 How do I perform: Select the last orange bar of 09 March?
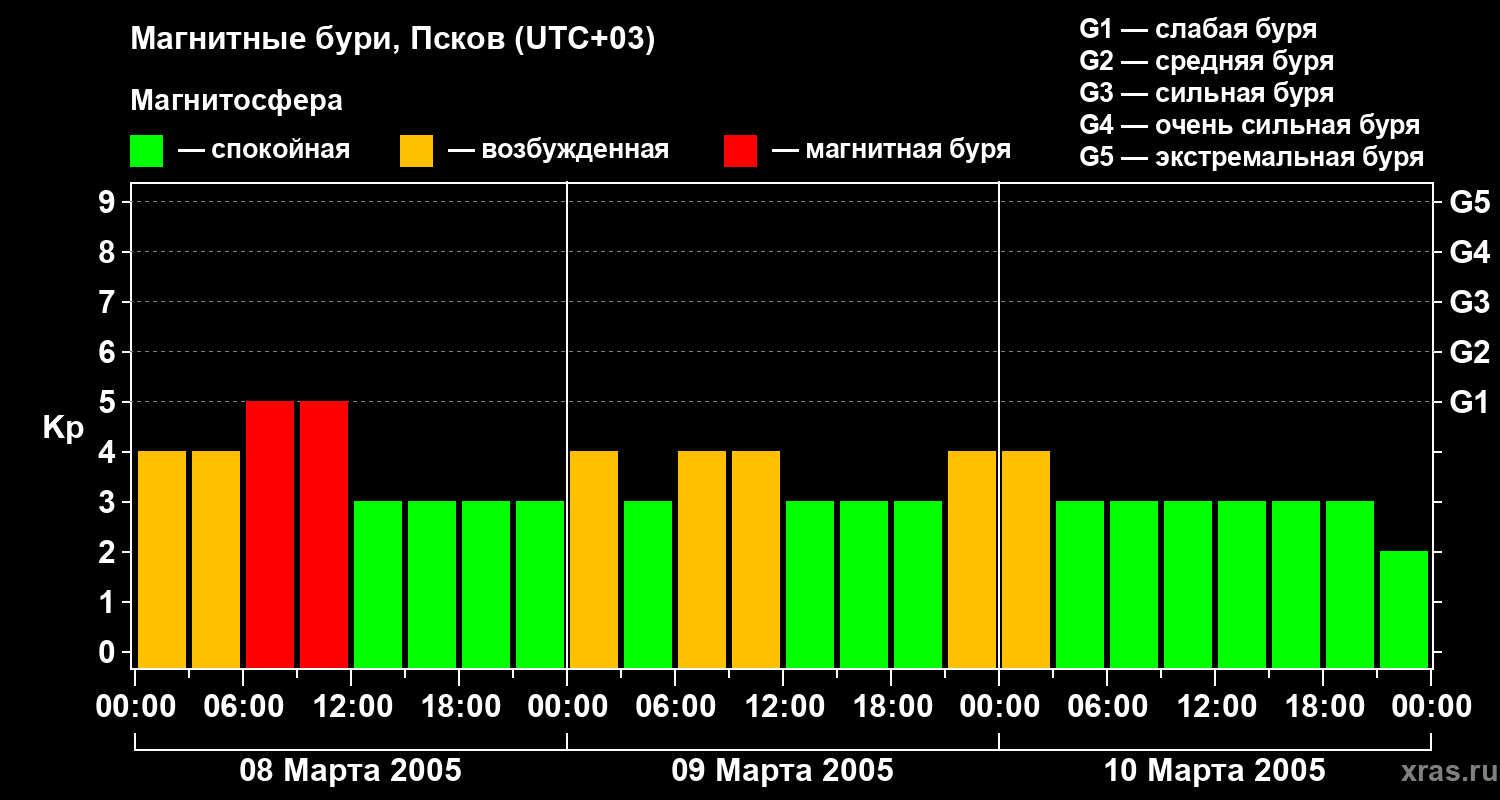pyautogui.click(x=972, y=559)
